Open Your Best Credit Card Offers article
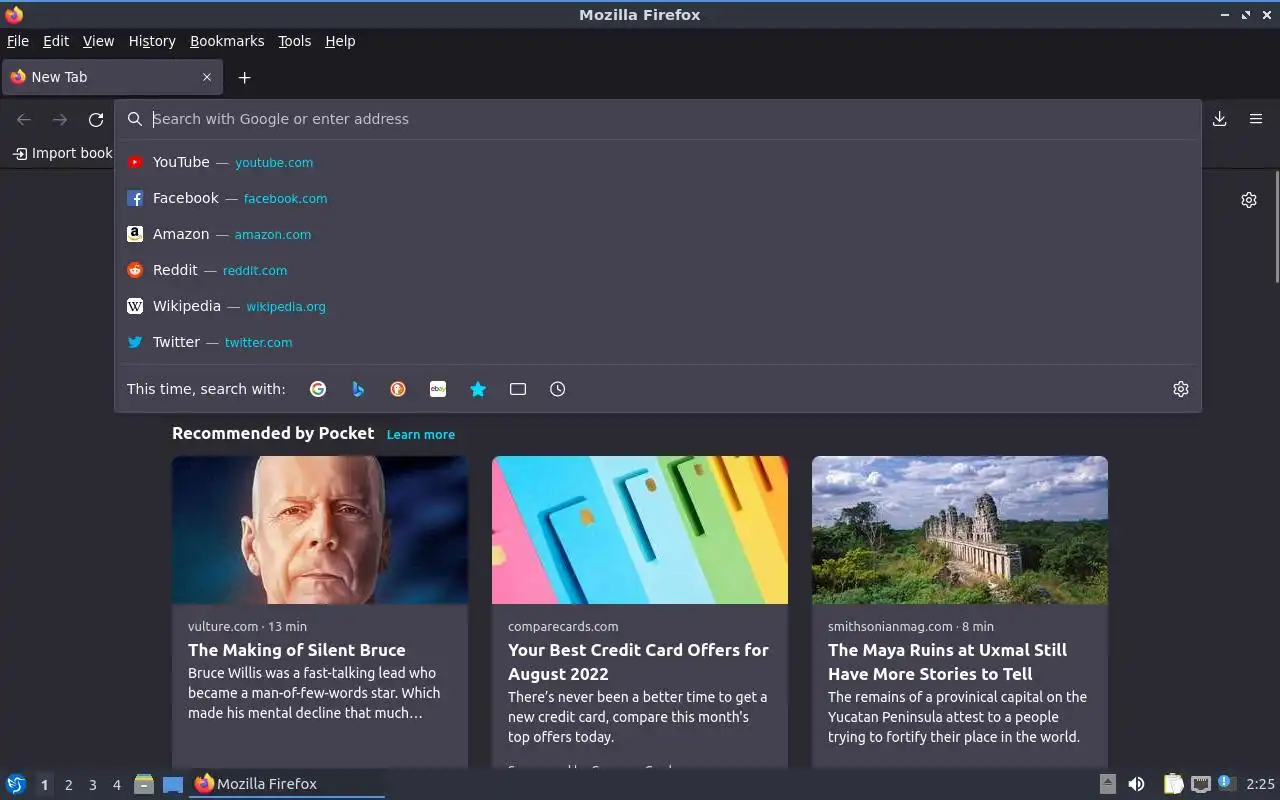1280x800 pixels. point(638,662)
